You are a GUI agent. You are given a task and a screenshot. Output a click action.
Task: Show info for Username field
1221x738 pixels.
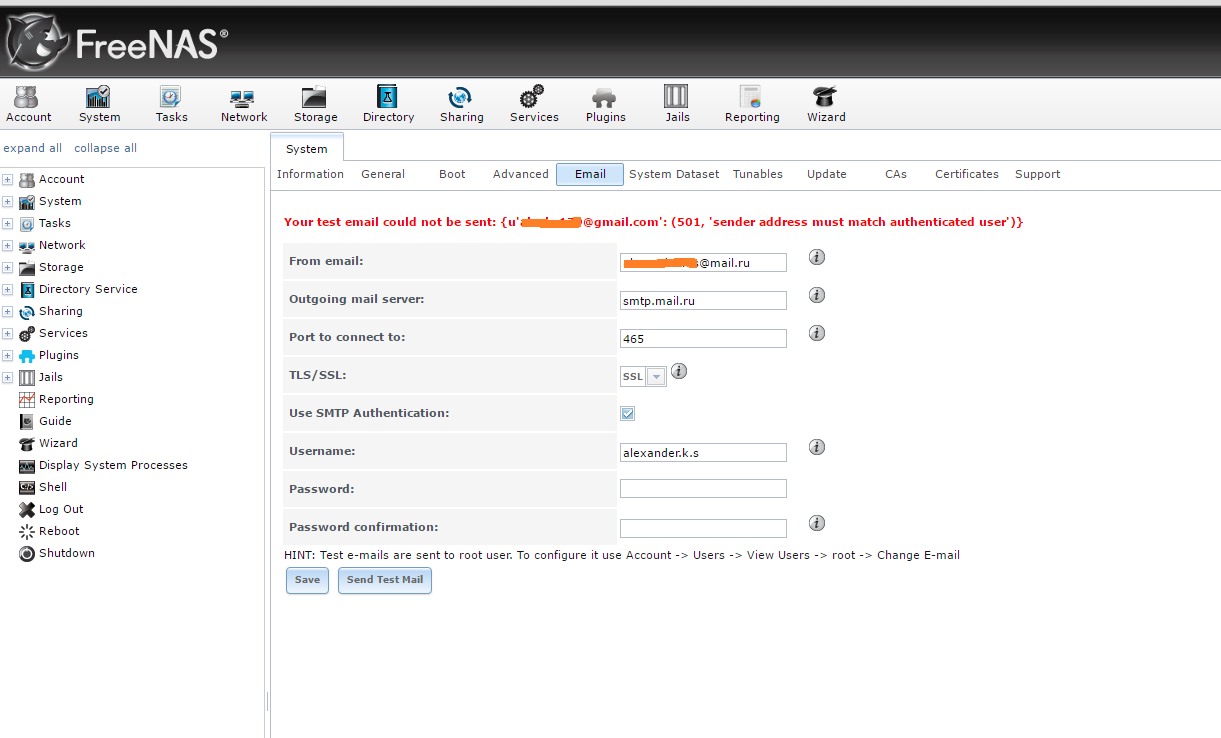point(816,447)
